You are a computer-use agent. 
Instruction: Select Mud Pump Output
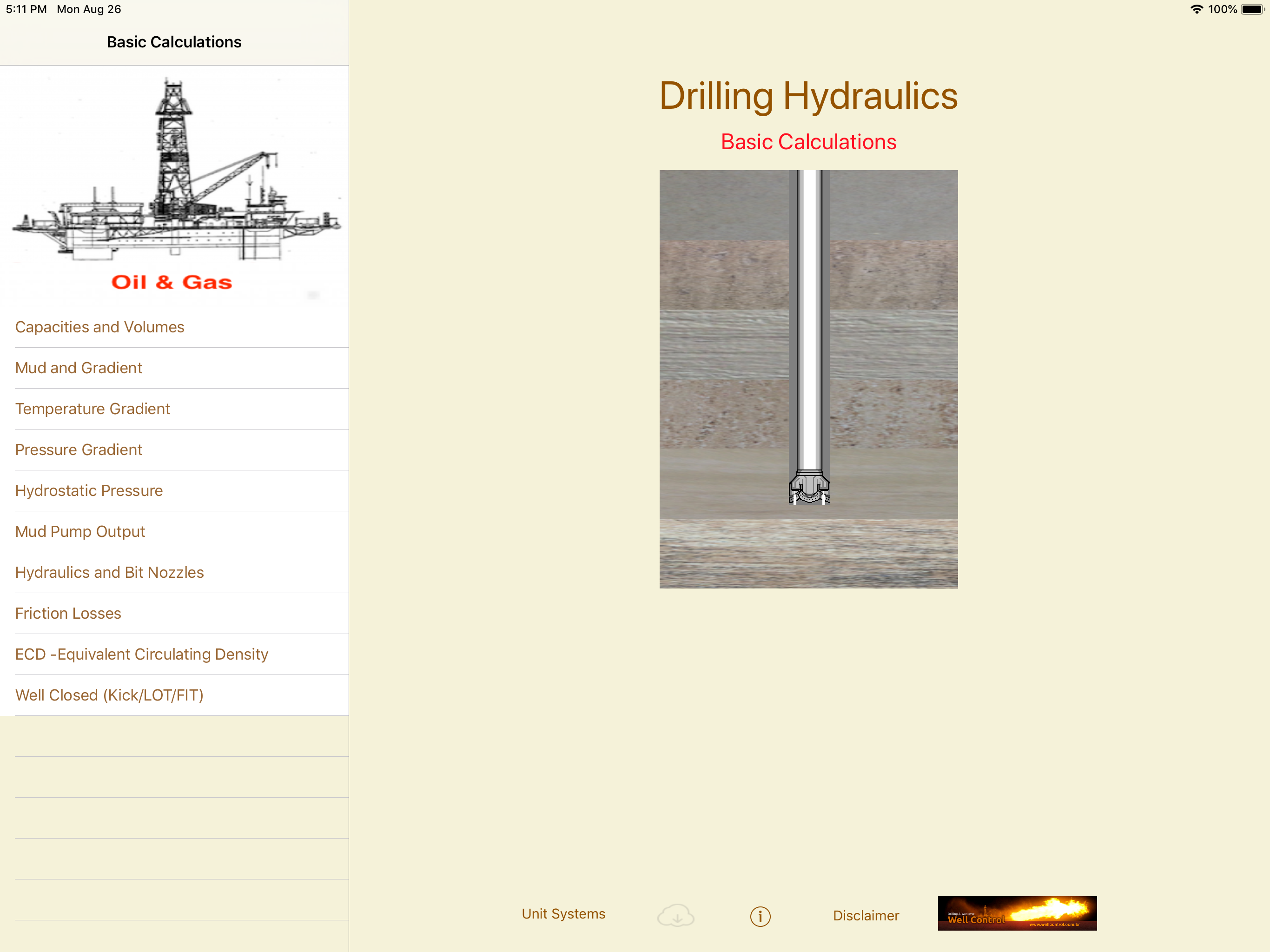(80, 531)
